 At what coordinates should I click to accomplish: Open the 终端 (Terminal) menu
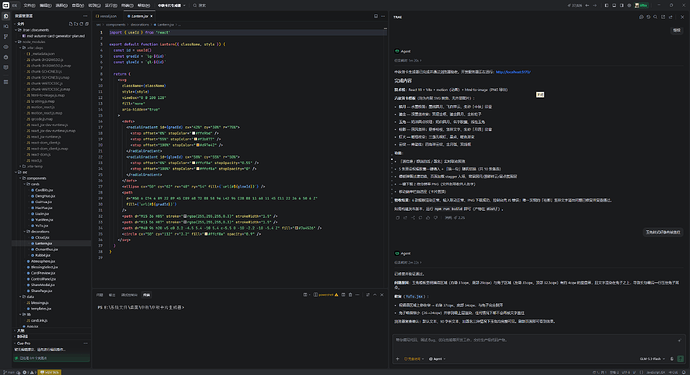click(127, 5)
